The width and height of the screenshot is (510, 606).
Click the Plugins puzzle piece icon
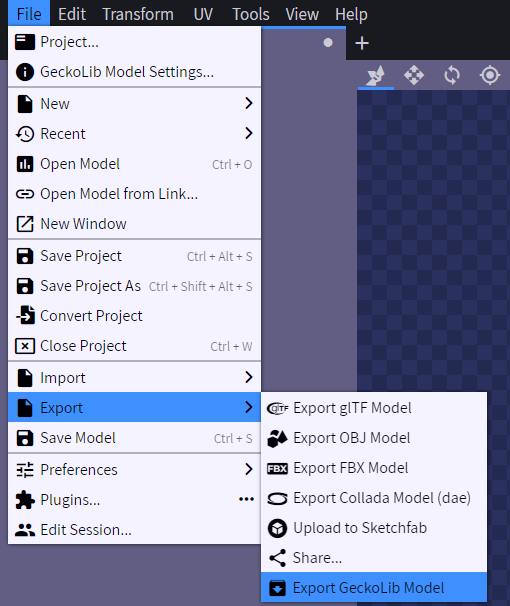25,500
